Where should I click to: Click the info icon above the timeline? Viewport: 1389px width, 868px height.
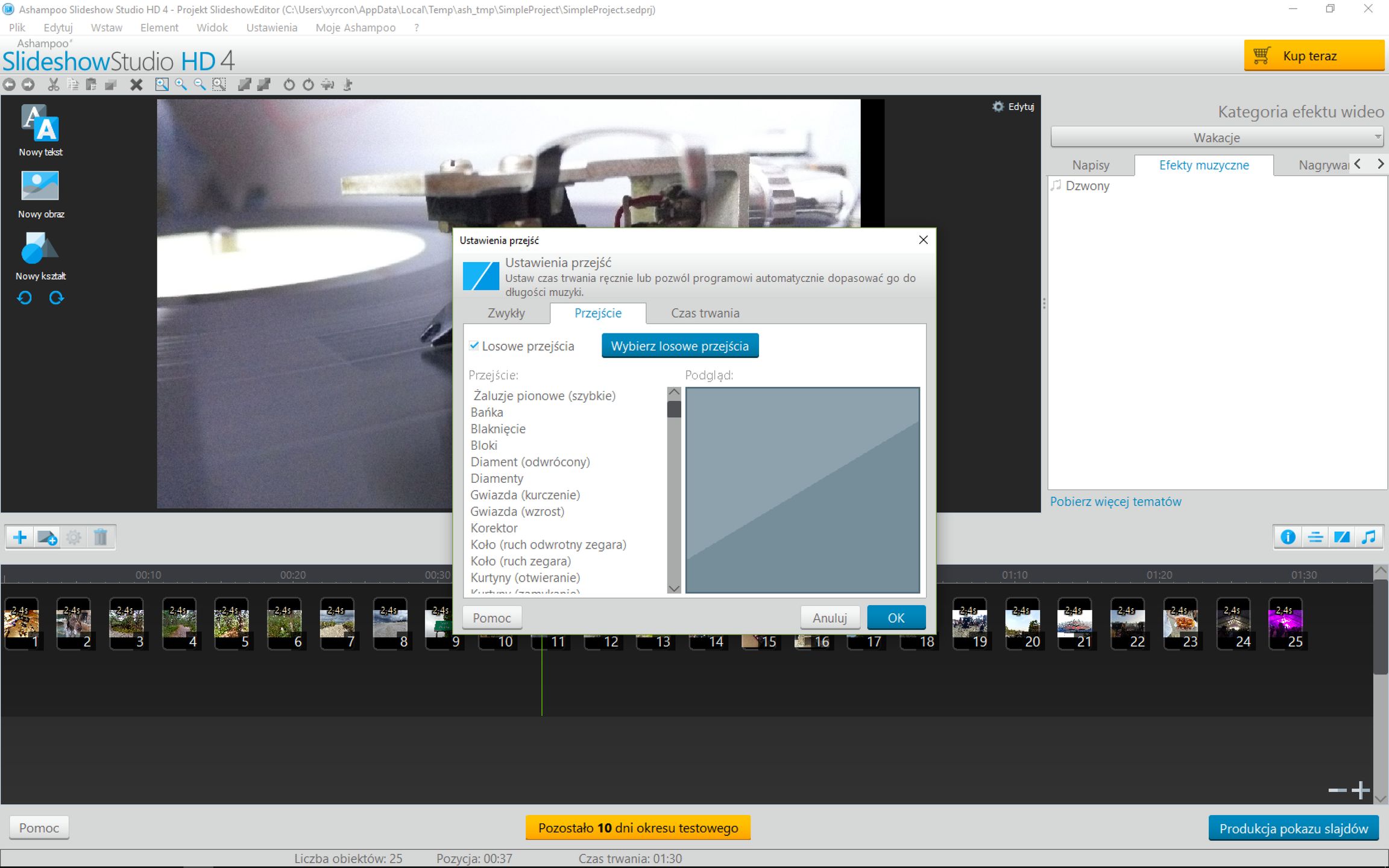coord(1288,536)
